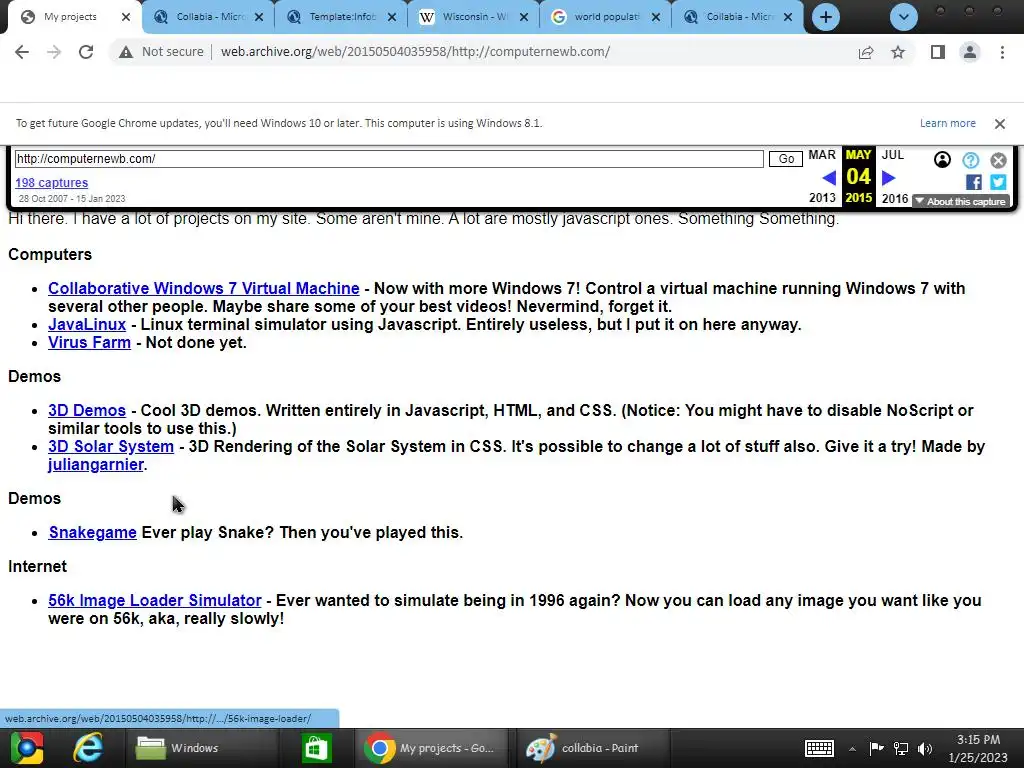Open the Wayback help question icon
Image resolution: width=1024 pixels, height=768 pixels.
(970, 160)
